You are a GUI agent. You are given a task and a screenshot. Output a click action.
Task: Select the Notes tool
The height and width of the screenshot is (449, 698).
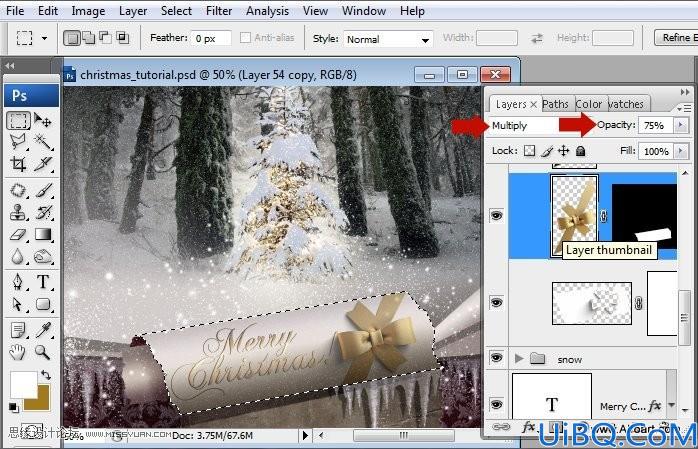[x=18, y=330]
